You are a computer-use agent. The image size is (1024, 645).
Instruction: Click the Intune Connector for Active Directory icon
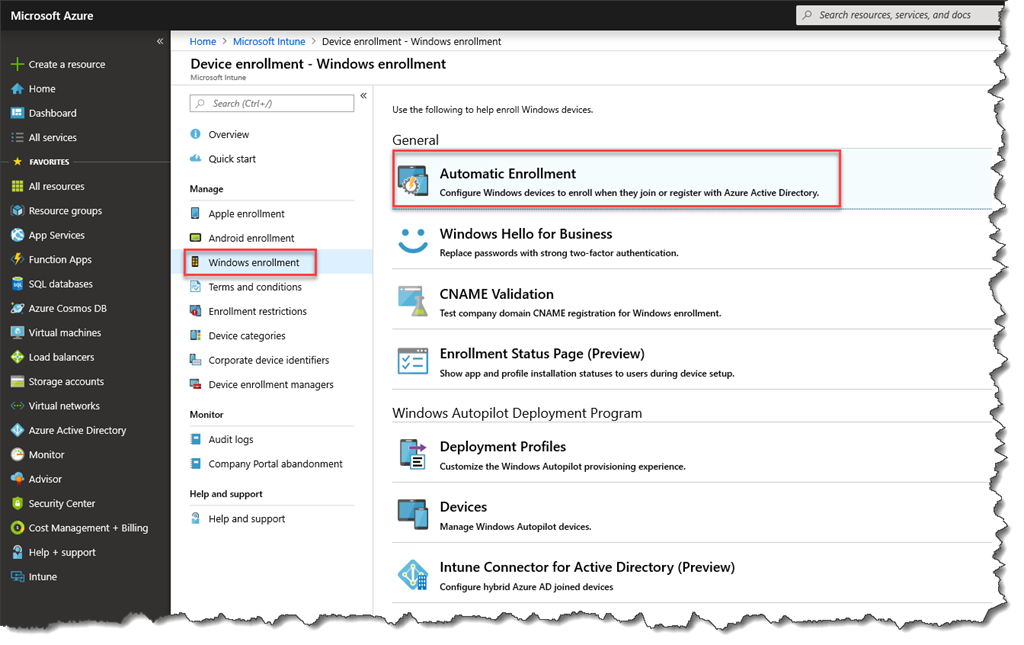coord(413,574)
